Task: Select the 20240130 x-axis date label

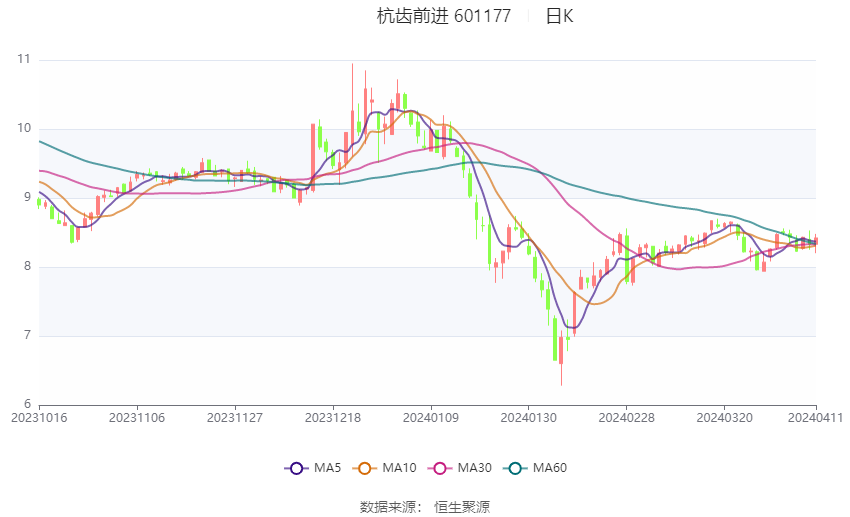Action: 528,417
